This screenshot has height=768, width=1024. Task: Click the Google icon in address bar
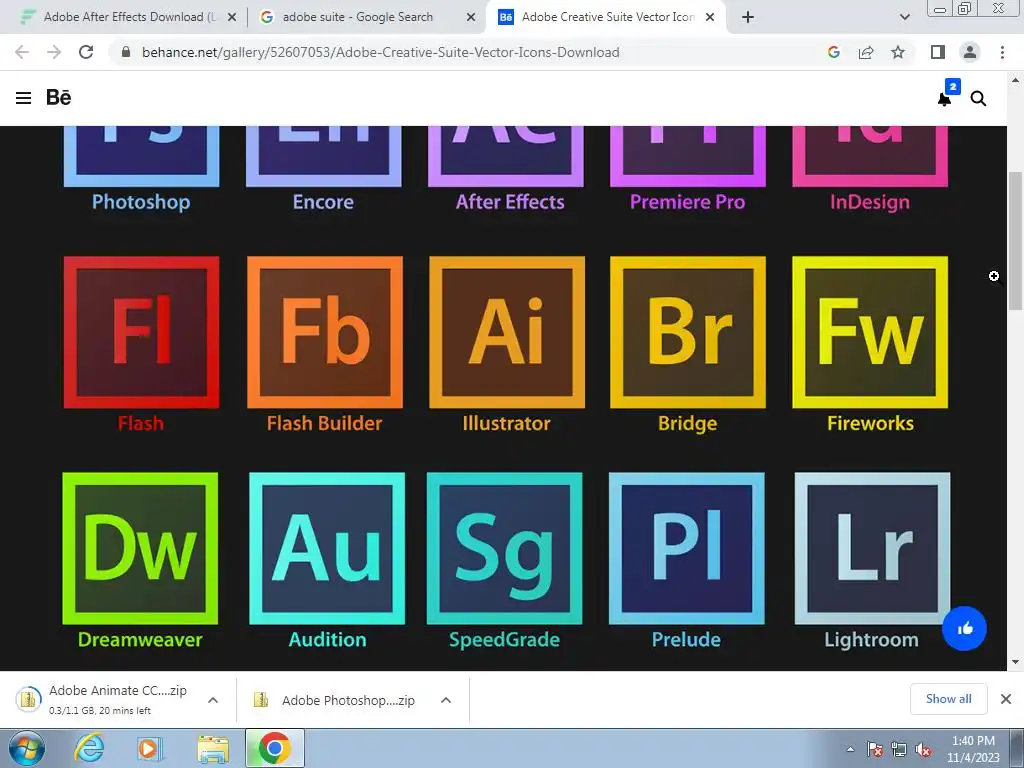833,52
